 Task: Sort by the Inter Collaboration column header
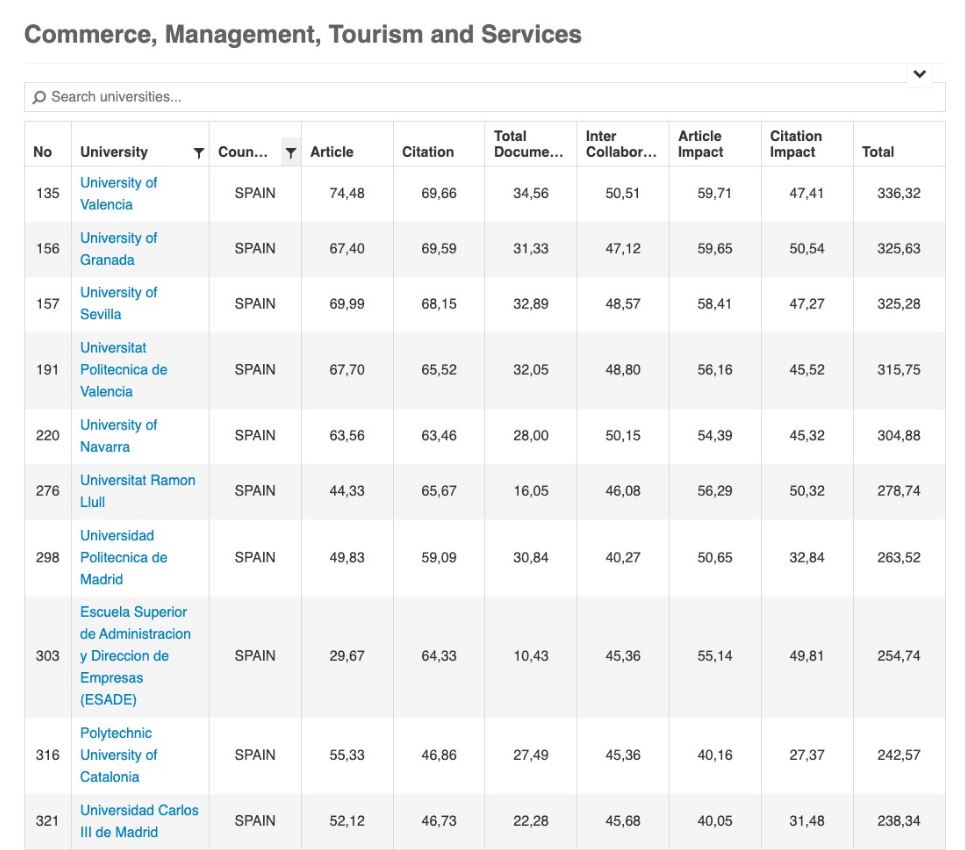620,144
